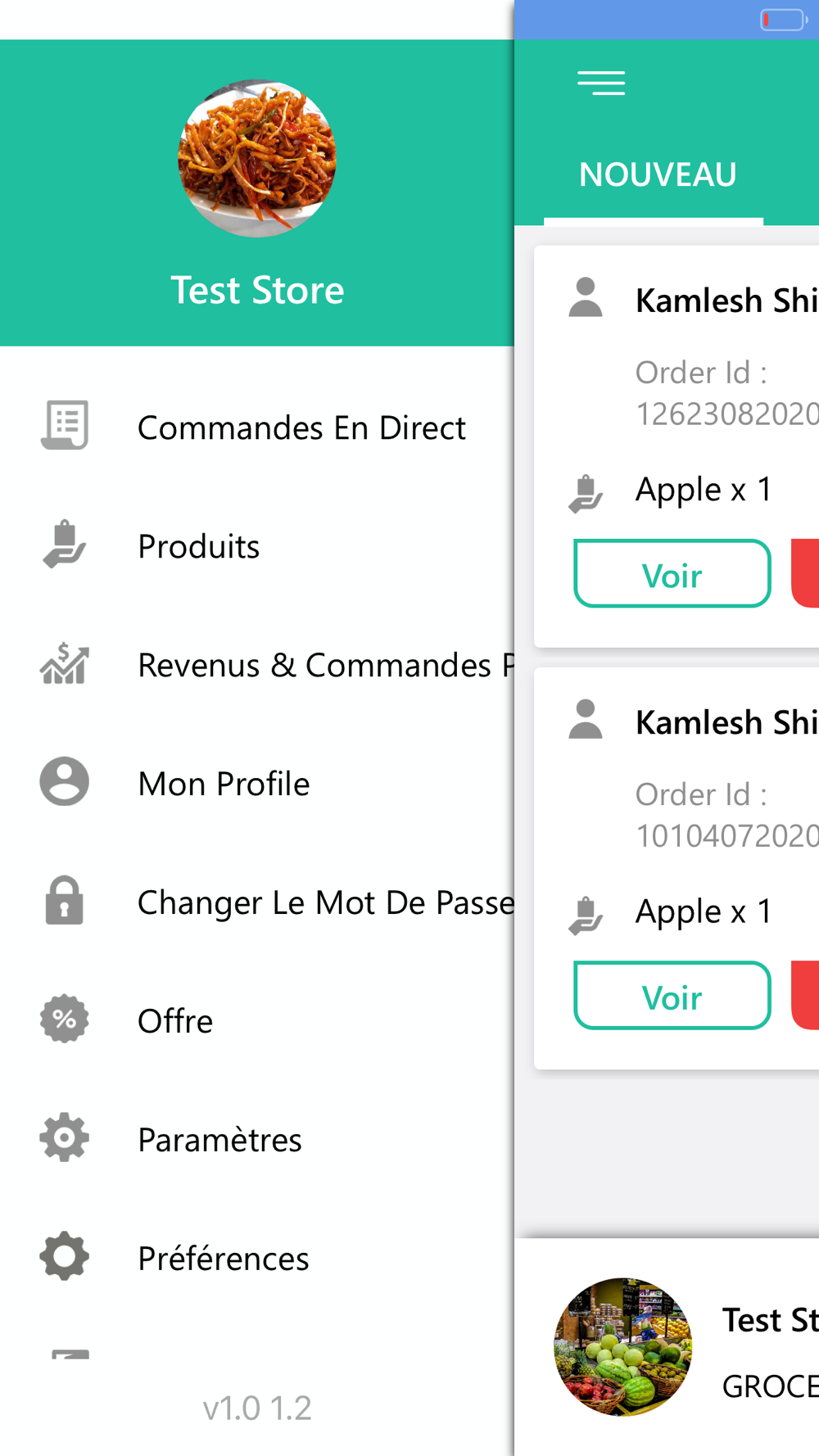The height and width of the screenshot is (1456, 819).
Task: Open Revenus & Commandes menu entry
Action: tap(257, 665)
